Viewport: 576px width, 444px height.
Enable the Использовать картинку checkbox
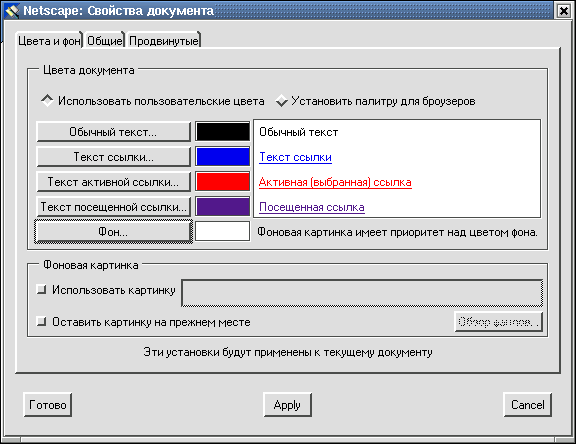tap(42, 290)
